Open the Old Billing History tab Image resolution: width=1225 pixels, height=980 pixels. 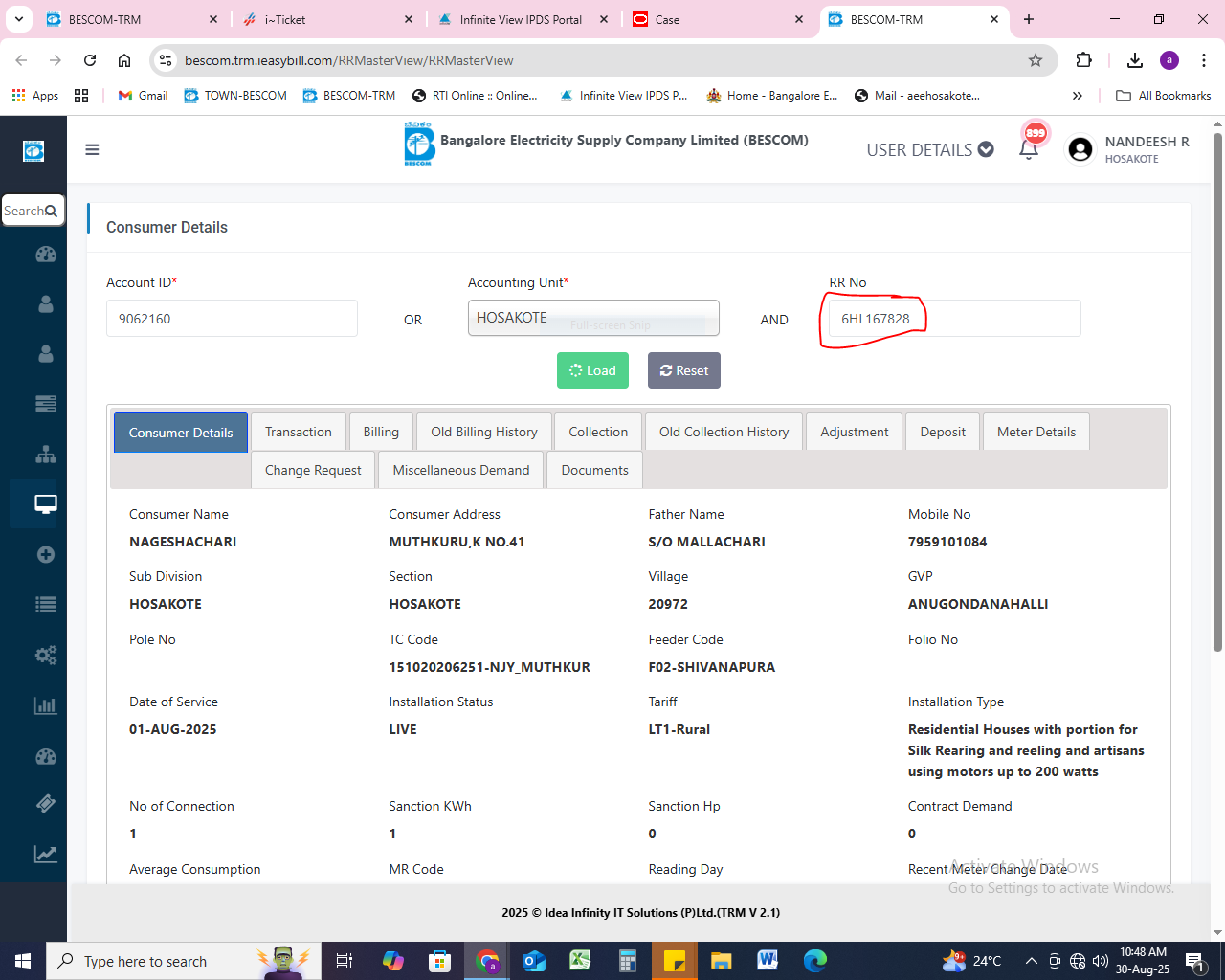484,432
